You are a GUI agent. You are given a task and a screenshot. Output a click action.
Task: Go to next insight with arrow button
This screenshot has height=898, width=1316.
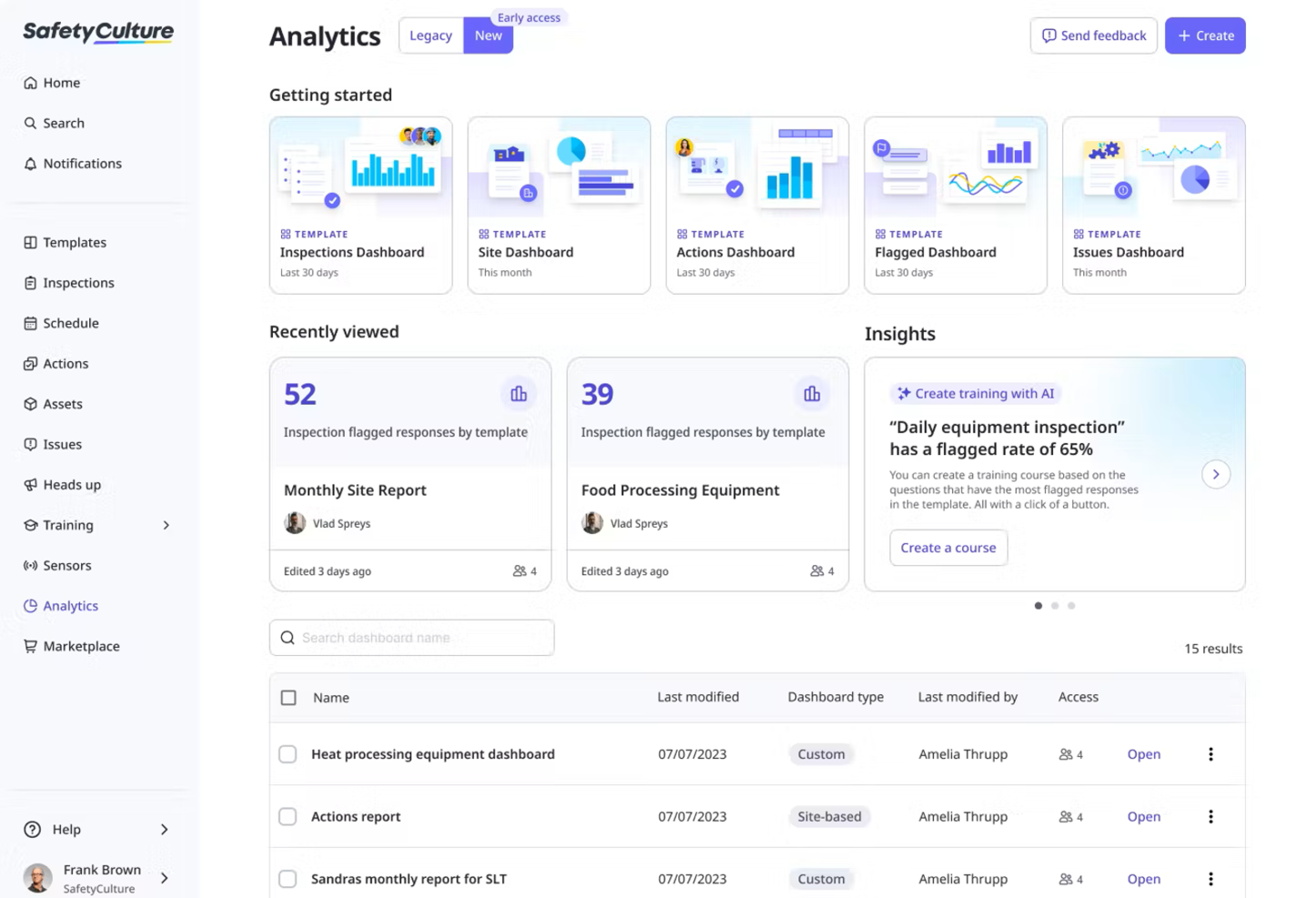pos(1216,474)
